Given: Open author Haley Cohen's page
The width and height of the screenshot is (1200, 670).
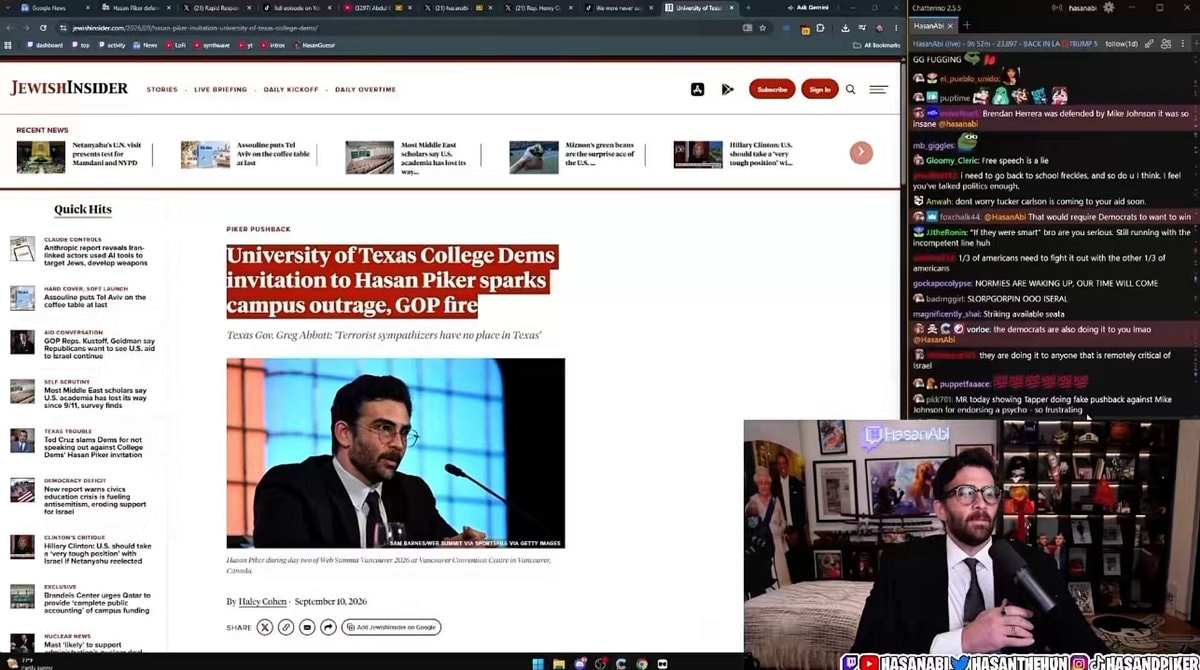Looking at the screenshot, I should (262, 601).
